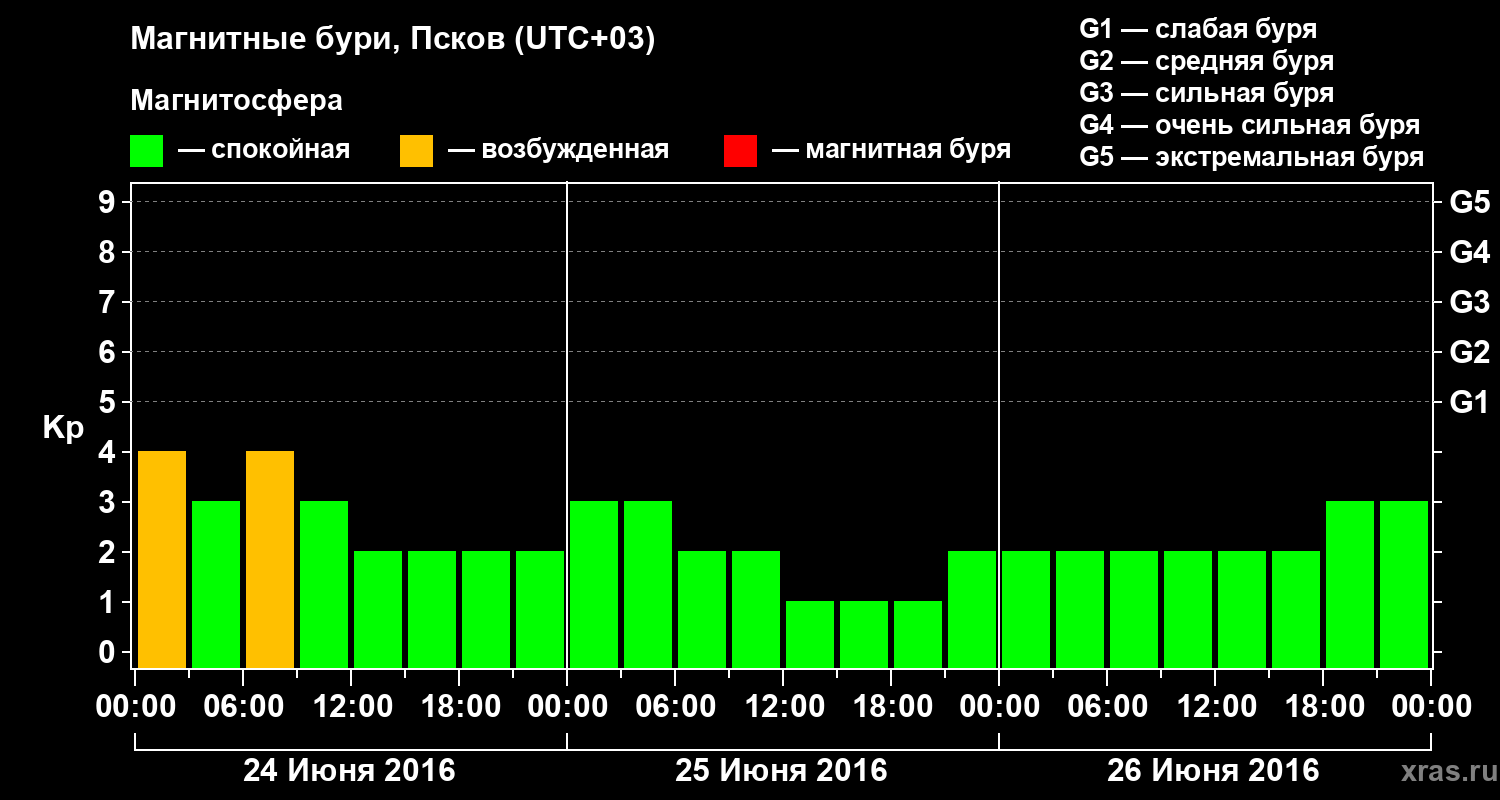Click the green 'спокойная' legend swatch
This screenshot has height=800, width=1500.
point(147,151)
